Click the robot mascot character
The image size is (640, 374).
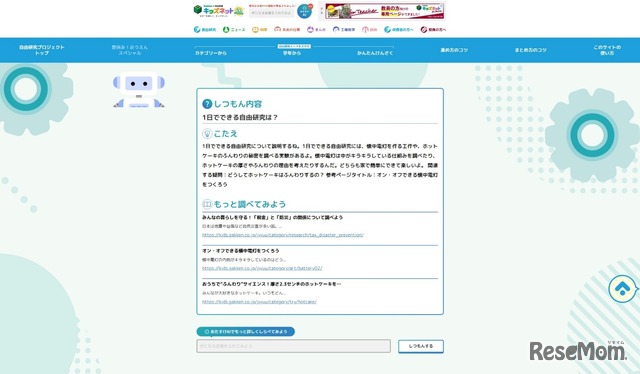[x=139, y=90]
